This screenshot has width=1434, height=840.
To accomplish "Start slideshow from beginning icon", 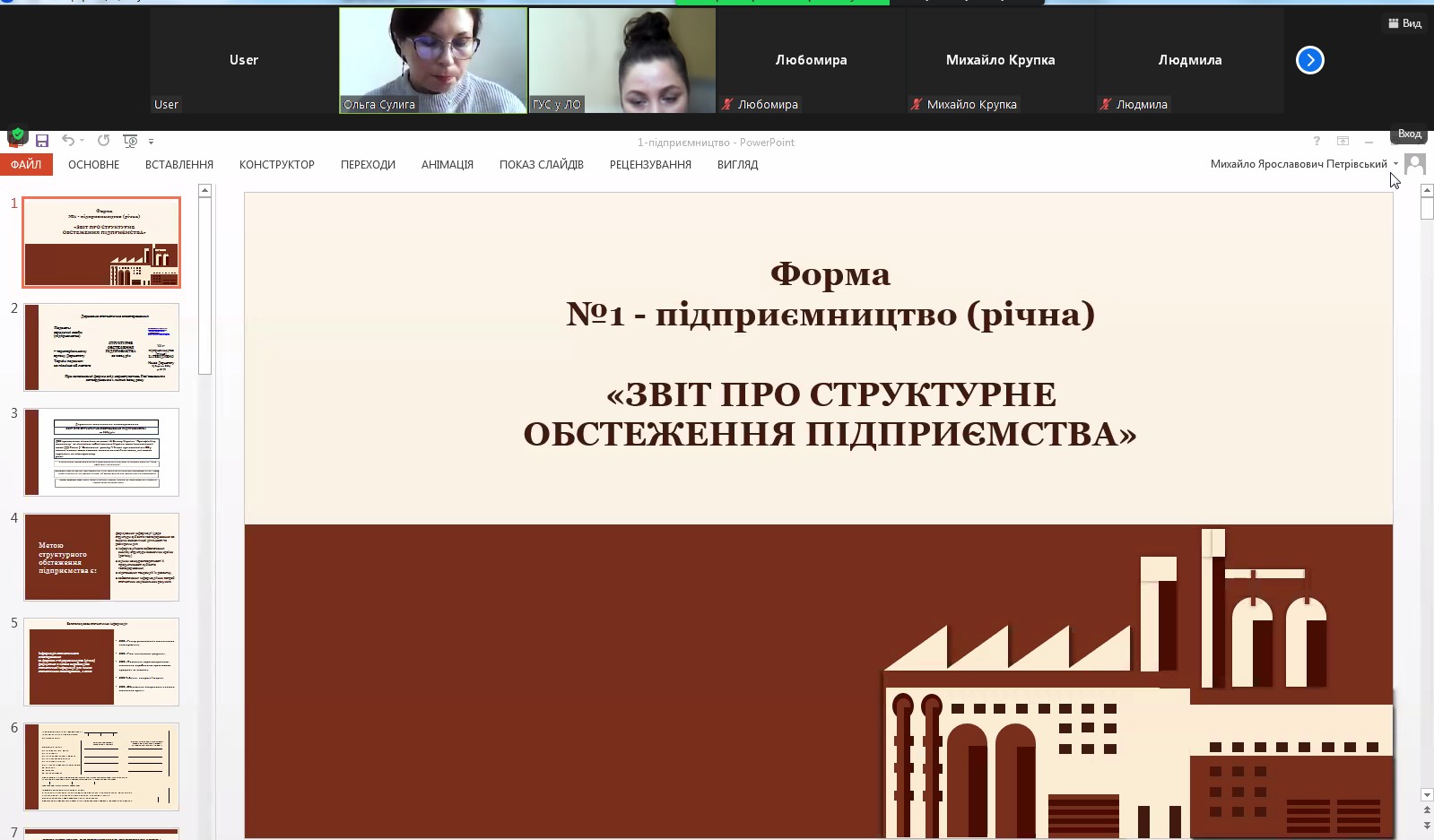I will coord(130,141).
